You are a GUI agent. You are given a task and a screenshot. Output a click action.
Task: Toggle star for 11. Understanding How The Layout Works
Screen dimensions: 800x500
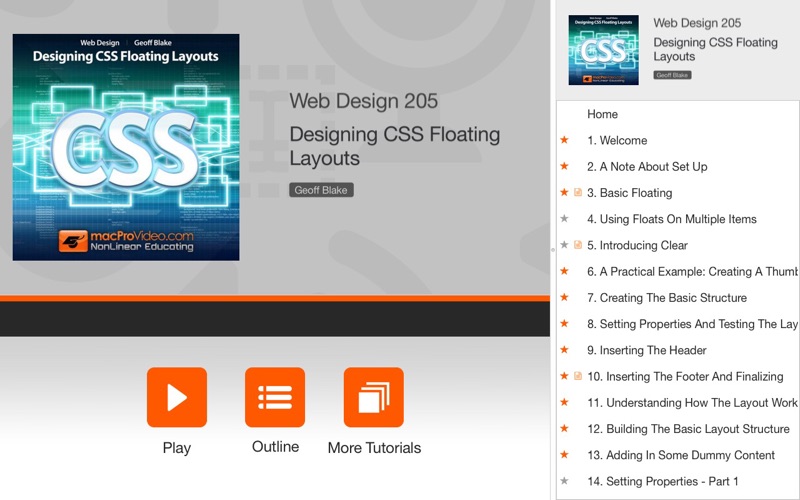pyautogui.click(x=564, y=402)
